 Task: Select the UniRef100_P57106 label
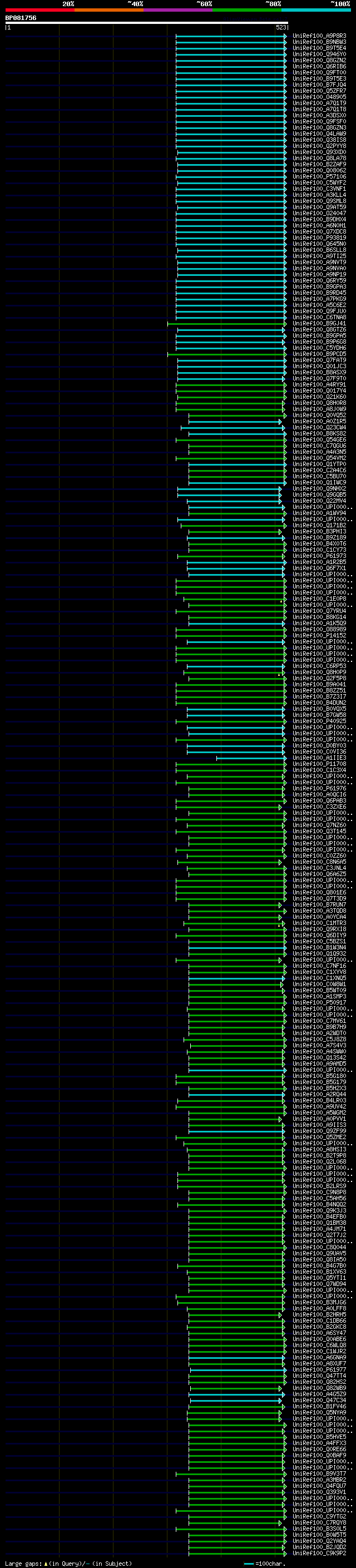(319, 176)
